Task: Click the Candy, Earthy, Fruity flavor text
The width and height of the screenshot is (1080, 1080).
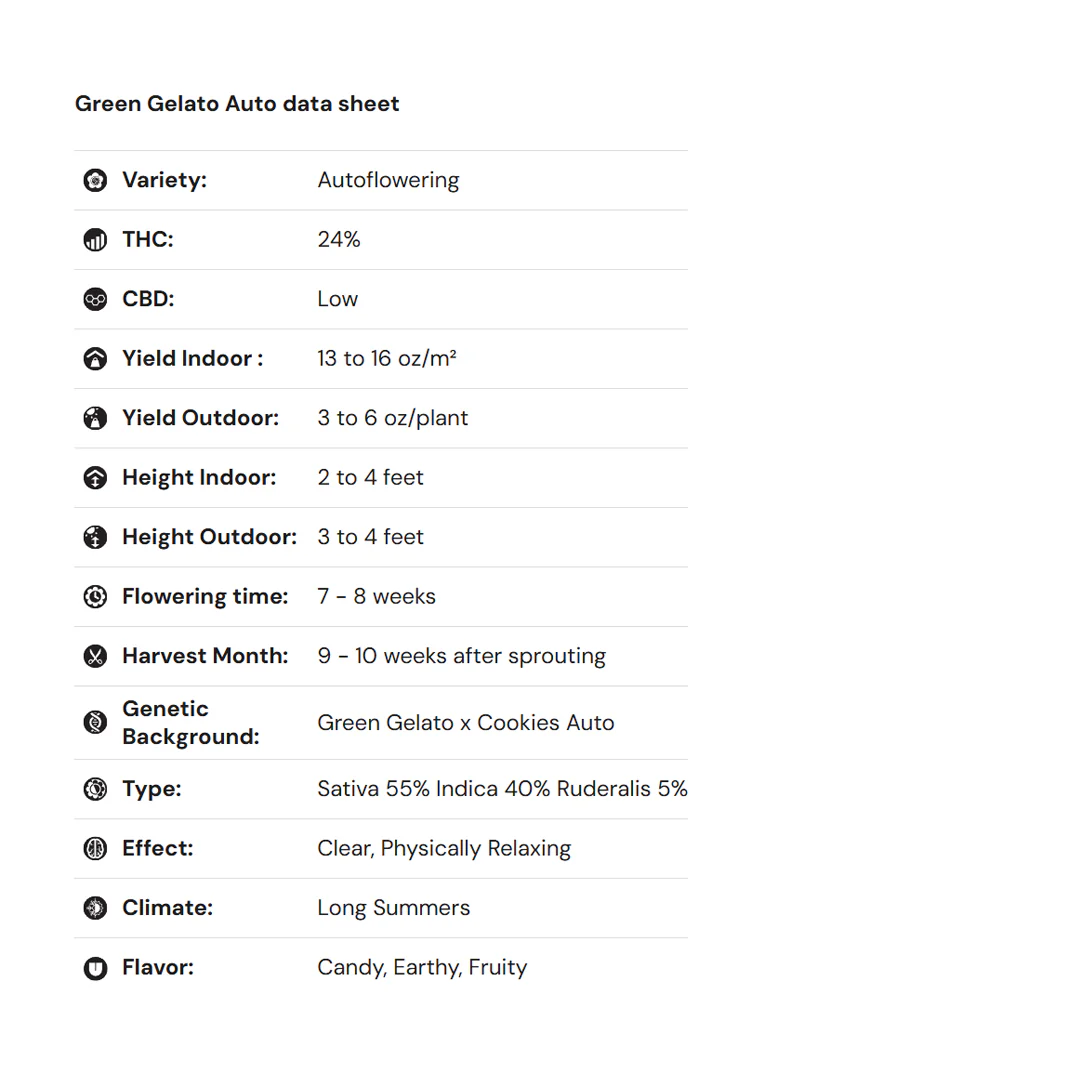Action: click(x=421, y=968)
